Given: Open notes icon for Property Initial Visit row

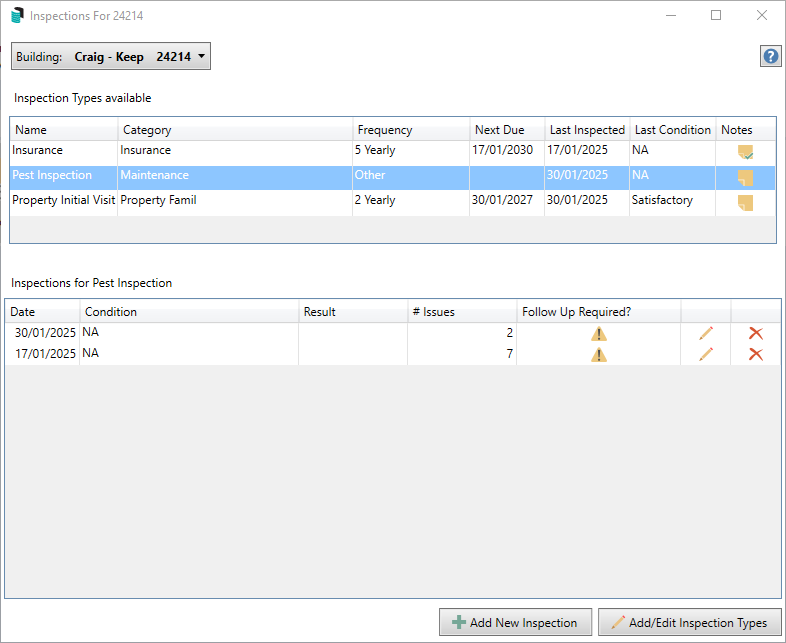Looking at the screenshot, I should (745, 203).
